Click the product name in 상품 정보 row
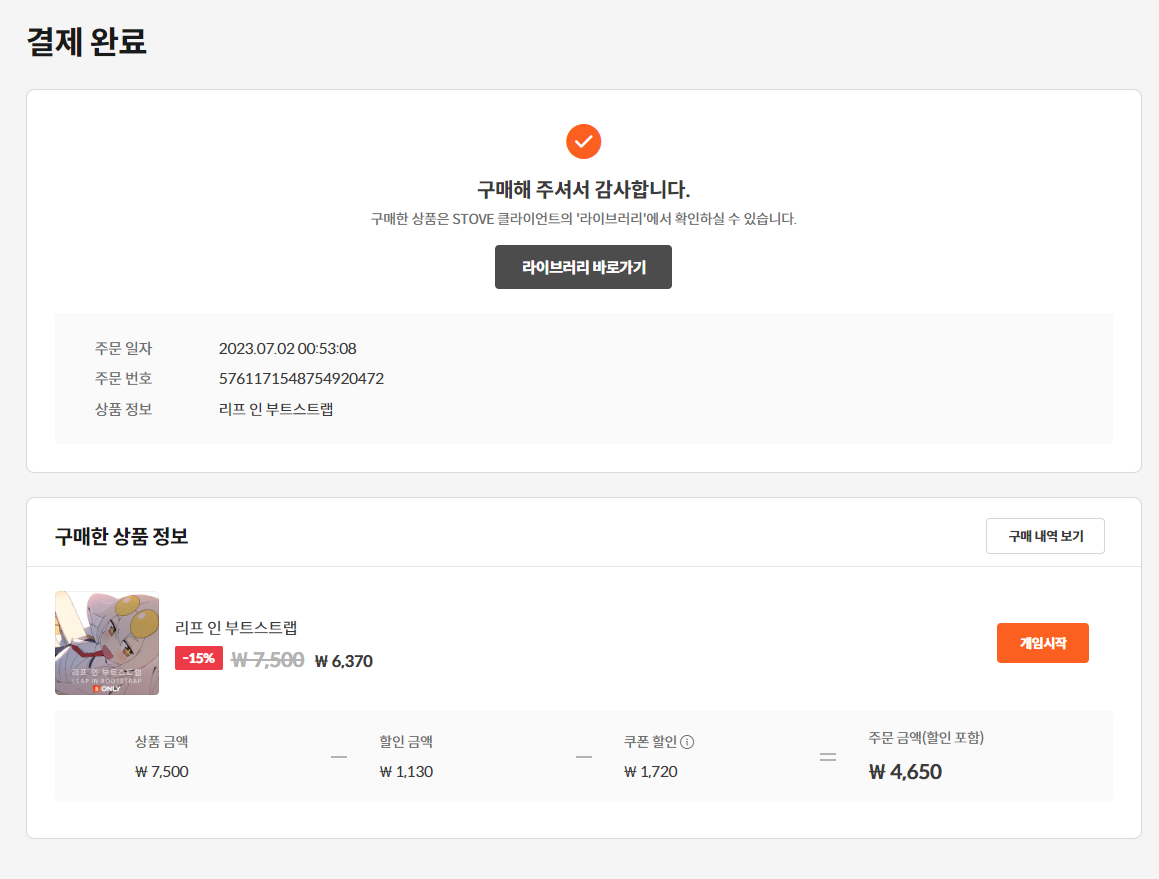The height and width of the screenshot is (879, 1159). coord(276,409)
